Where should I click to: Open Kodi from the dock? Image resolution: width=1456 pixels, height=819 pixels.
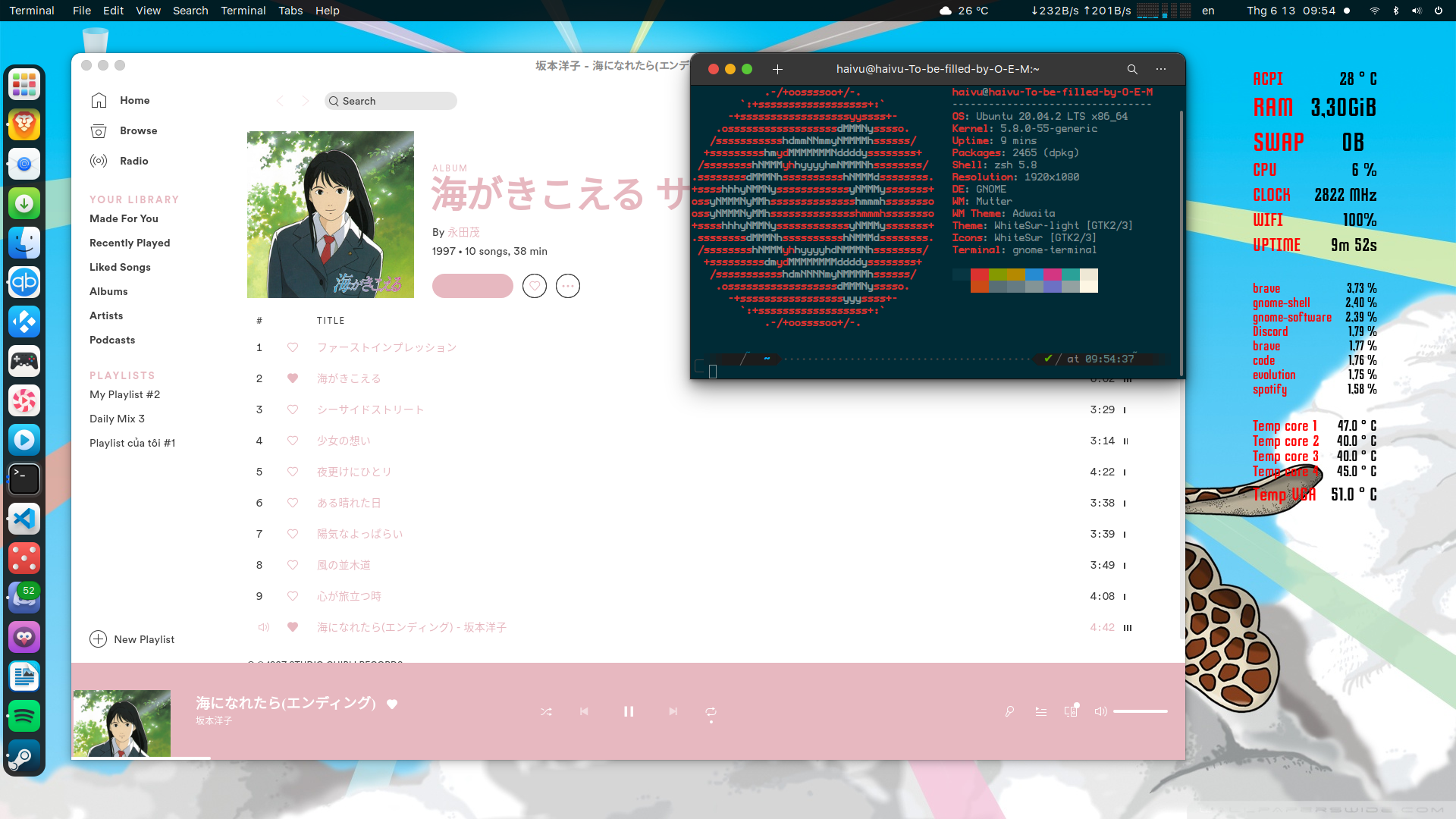24,322
